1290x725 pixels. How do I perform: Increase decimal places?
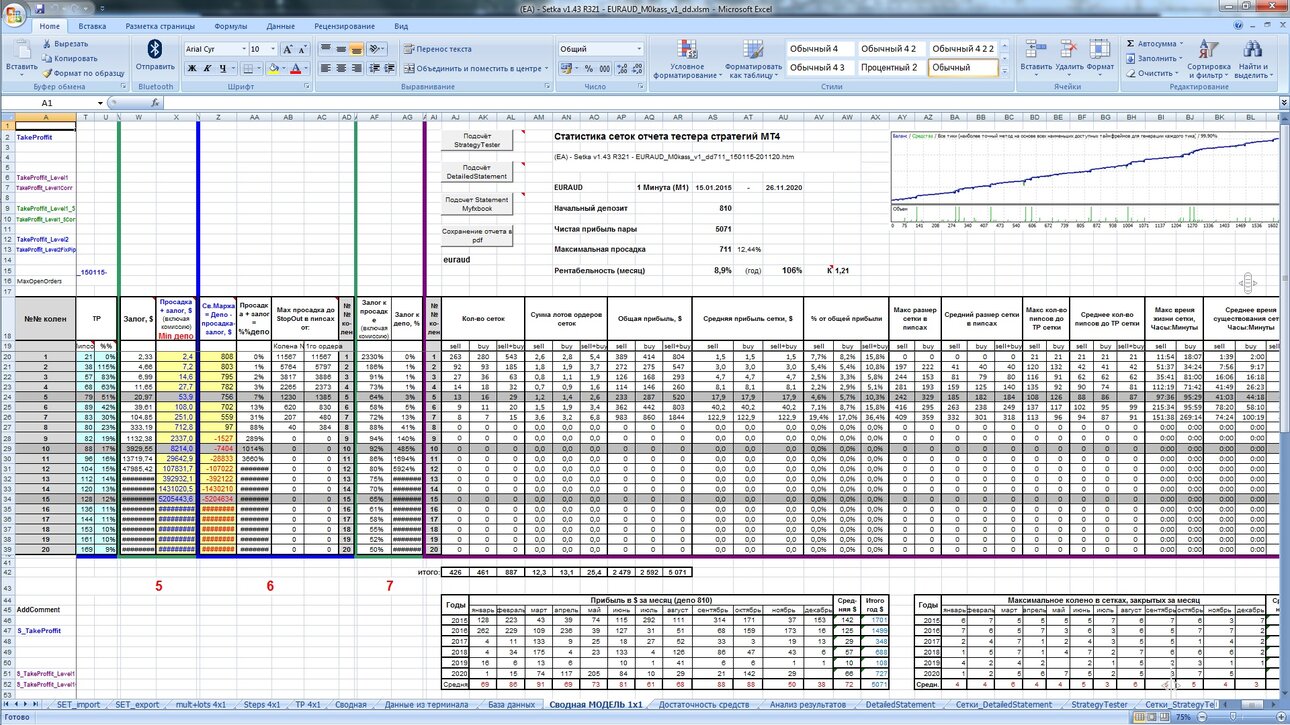[x=620, y=68]
